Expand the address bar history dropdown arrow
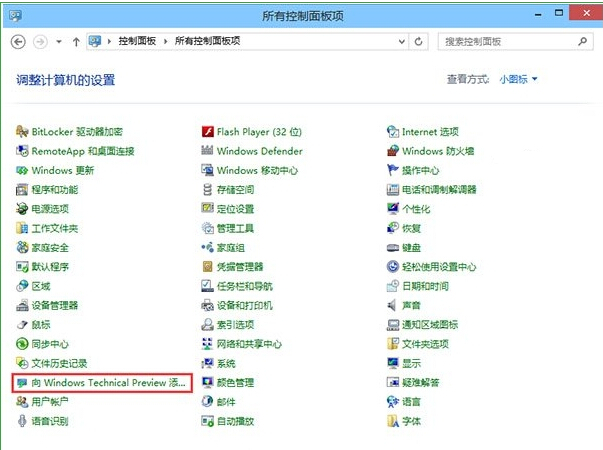Image resolution: width=603 pixels, height=450 pixels. click(401, 41)
